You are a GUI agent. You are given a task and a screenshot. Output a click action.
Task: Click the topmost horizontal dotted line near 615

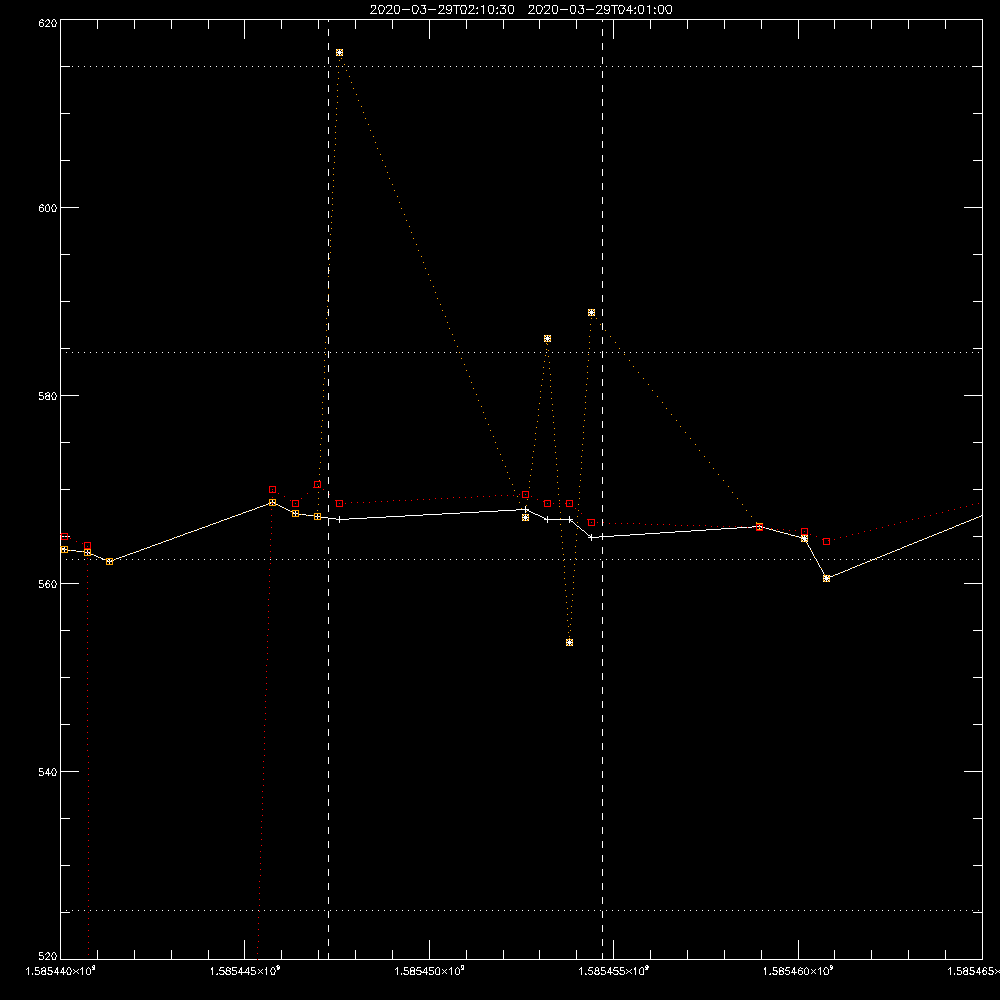(x=521, y=66)
